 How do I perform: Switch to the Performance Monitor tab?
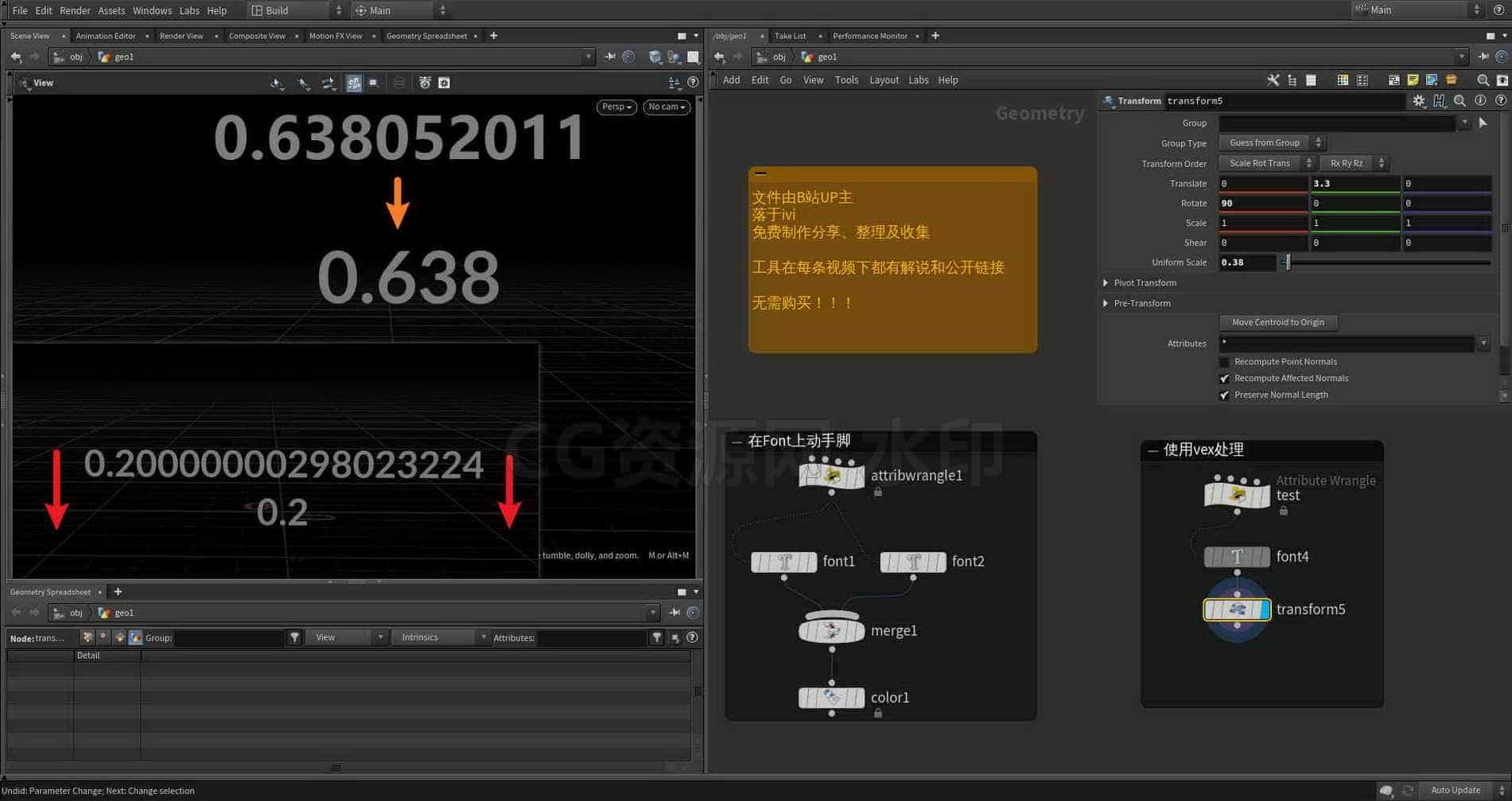coord(869,36)
